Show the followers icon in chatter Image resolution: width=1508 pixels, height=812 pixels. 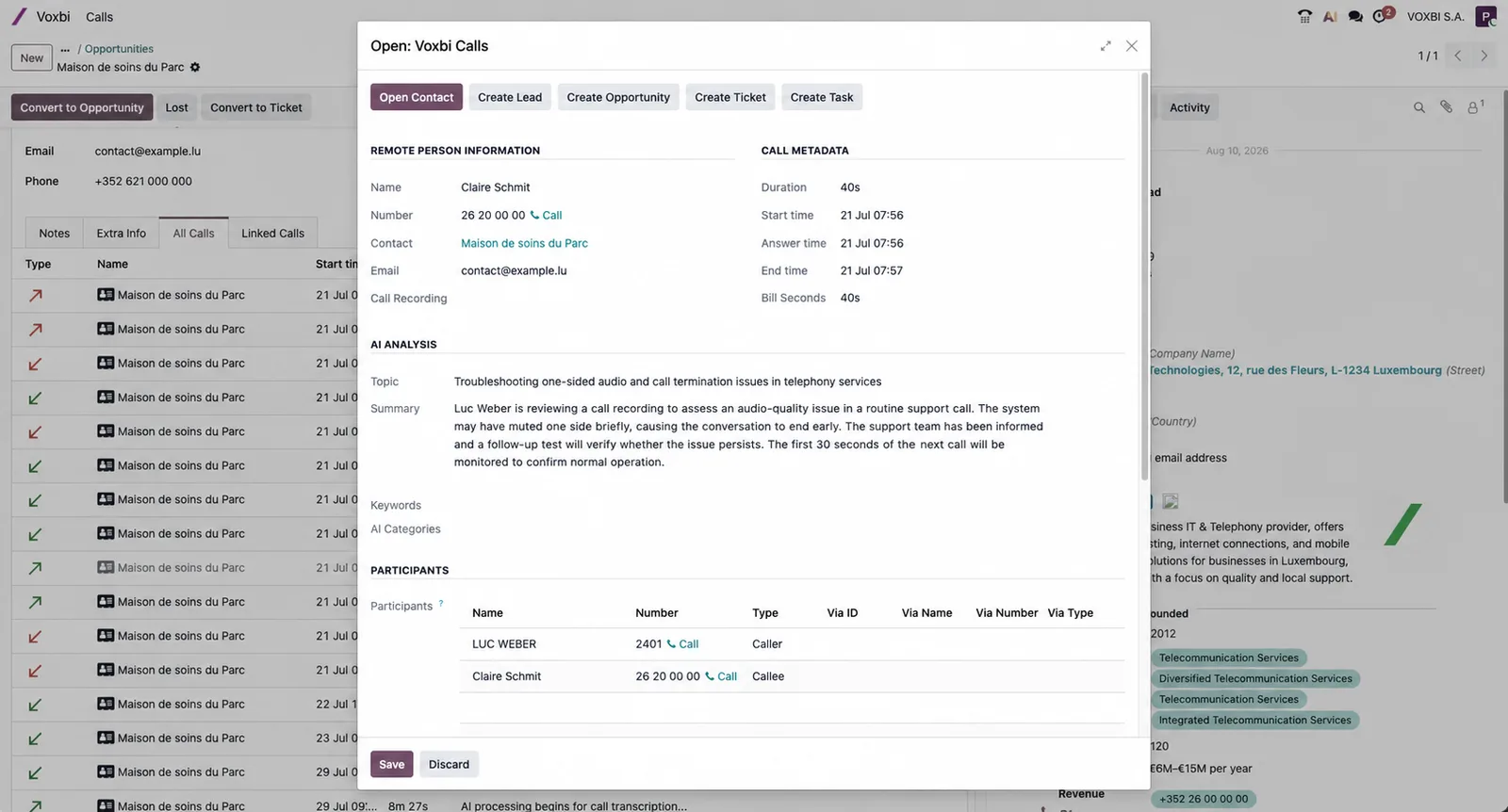point(1474,107)
